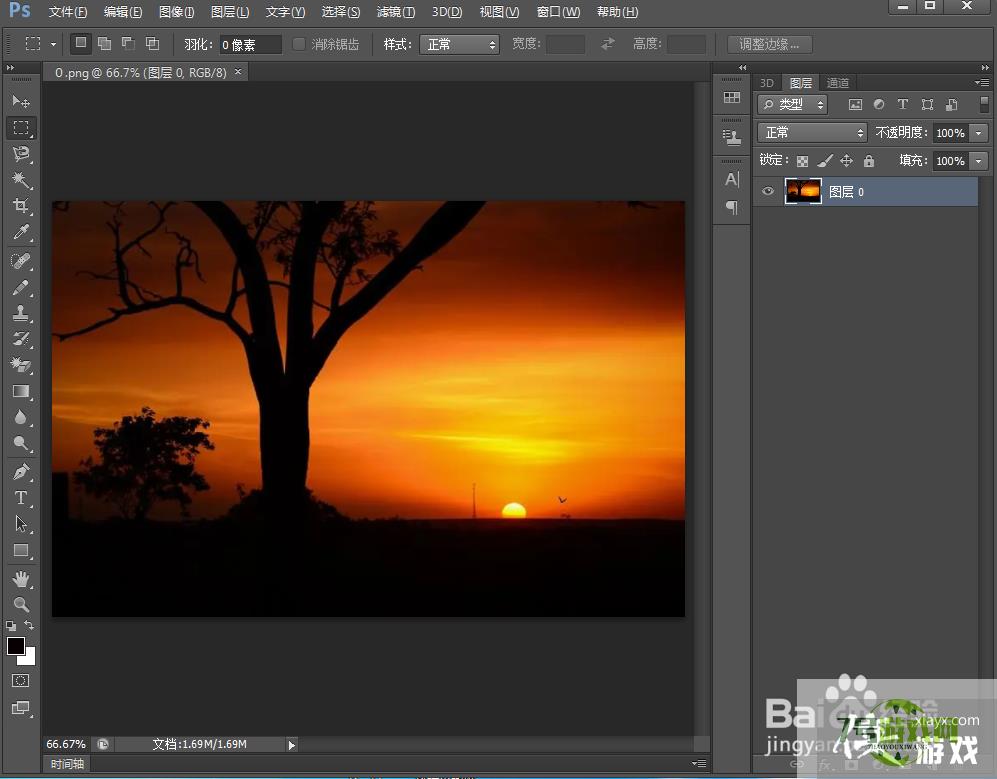Open the 不透明度 opacity slider arrow
Image resolution: width=997 pixels, height=779 pixels.
click(979, 133)
